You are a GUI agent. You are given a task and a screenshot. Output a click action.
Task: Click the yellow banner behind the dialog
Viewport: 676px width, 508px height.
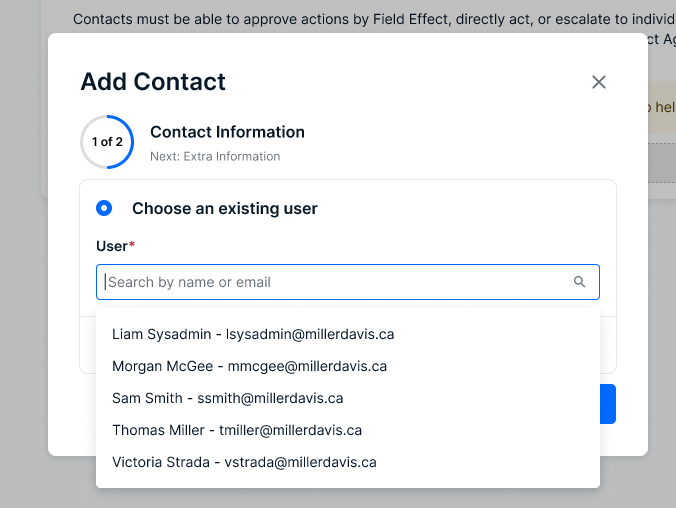(x=660, y=107)
